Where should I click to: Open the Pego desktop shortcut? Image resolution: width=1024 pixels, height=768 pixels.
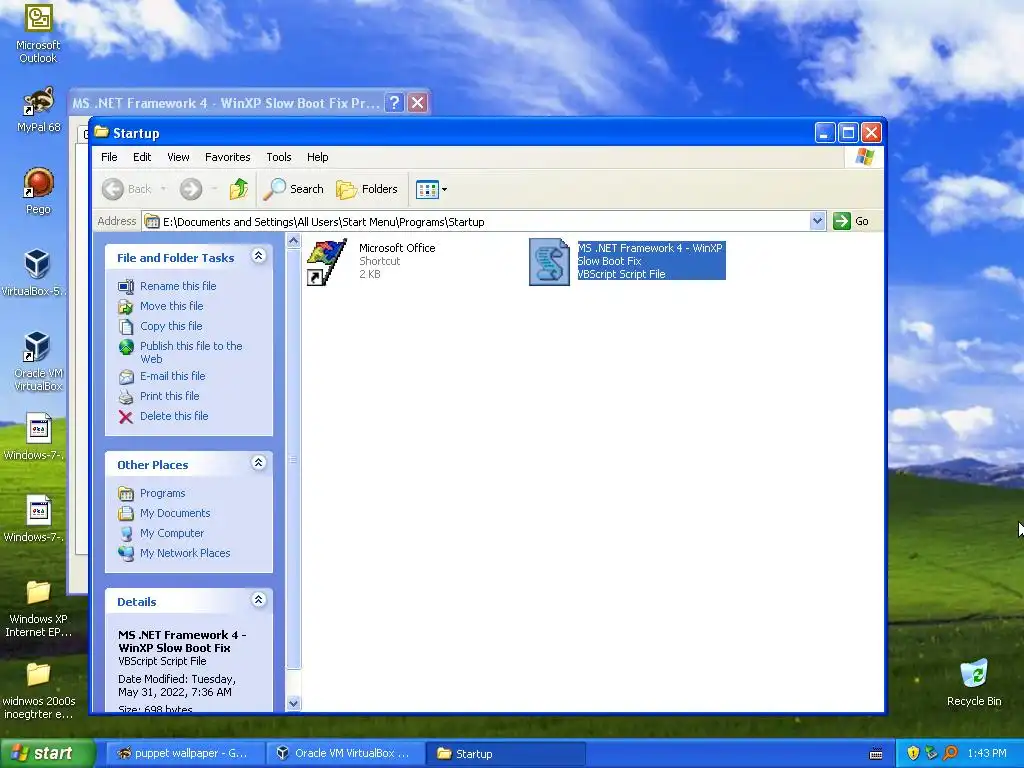pos(38,191)
